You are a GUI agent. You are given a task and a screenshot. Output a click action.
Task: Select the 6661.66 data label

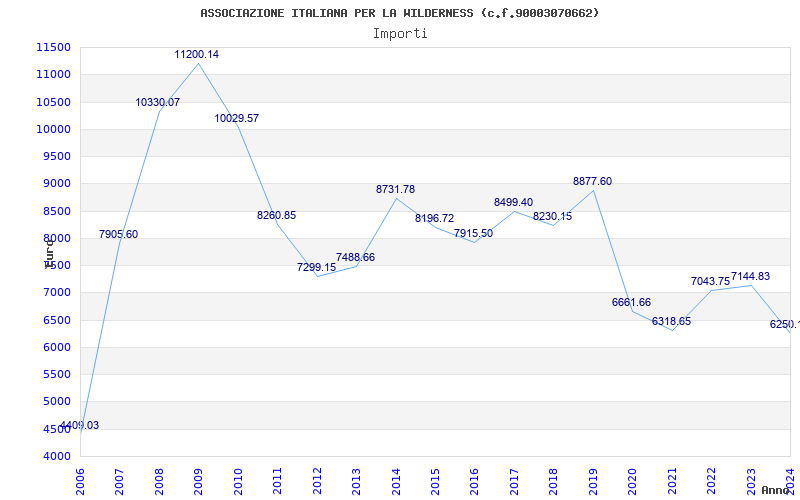click(x=632, y=303)
